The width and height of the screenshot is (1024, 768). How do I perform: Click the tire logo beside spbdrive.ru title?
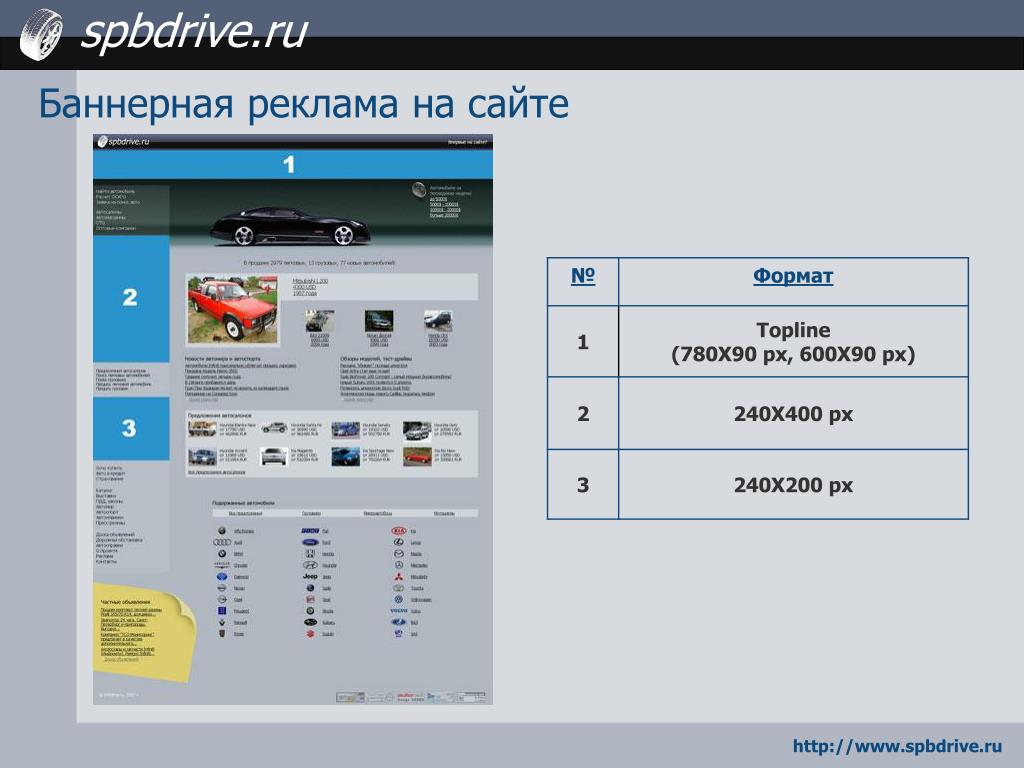tap(41, 33)
